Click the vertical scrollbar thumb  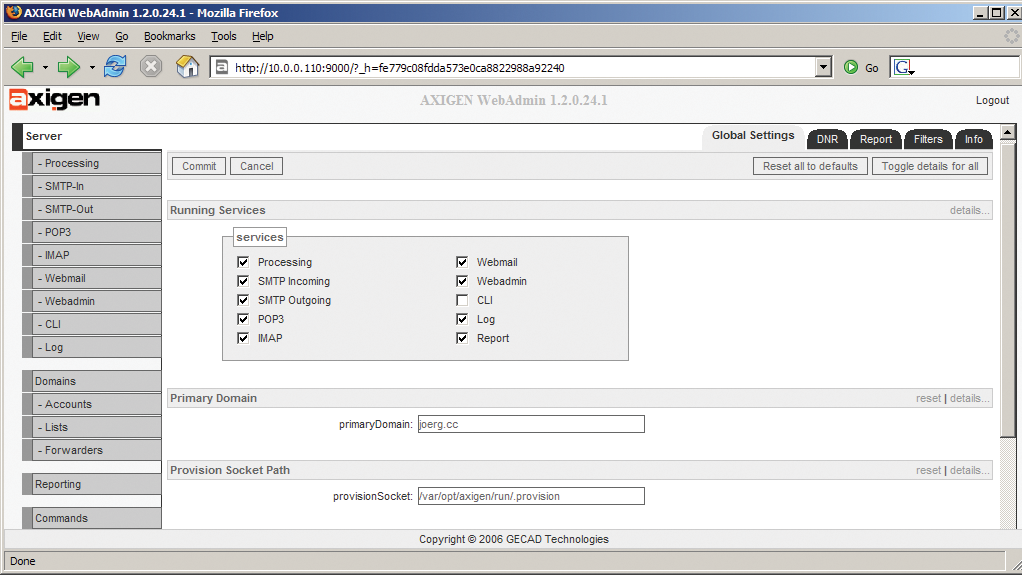1008,289
